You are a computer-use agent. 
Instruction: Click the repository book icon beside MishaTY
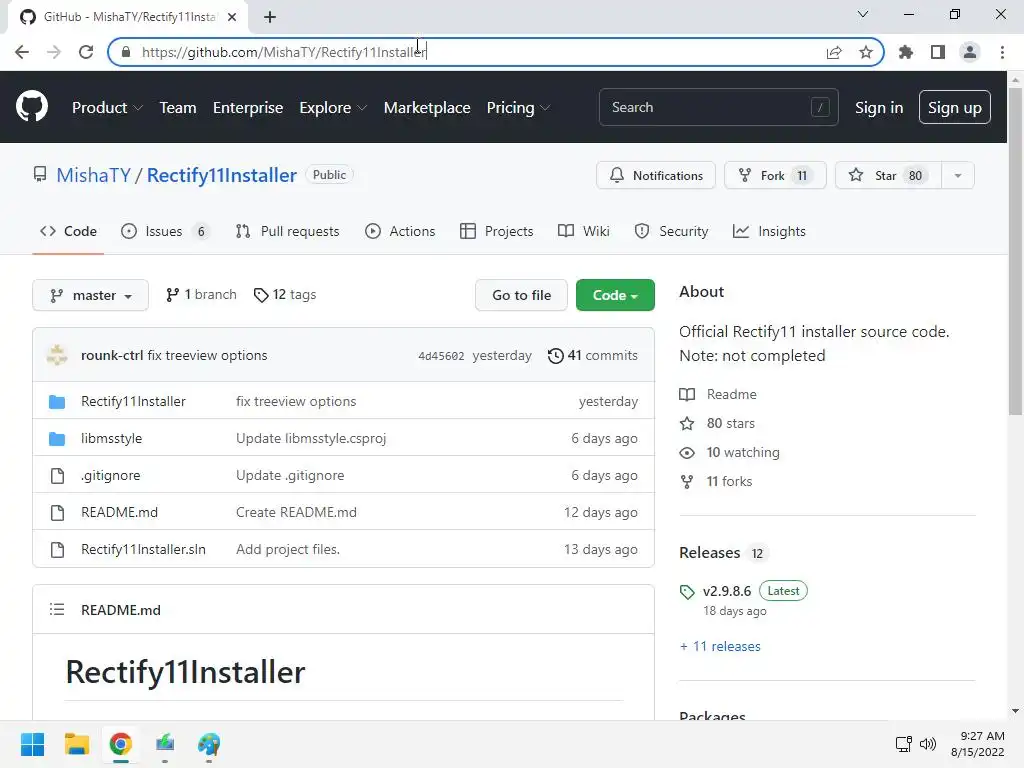pyautogui.click(x=40, y=174)
